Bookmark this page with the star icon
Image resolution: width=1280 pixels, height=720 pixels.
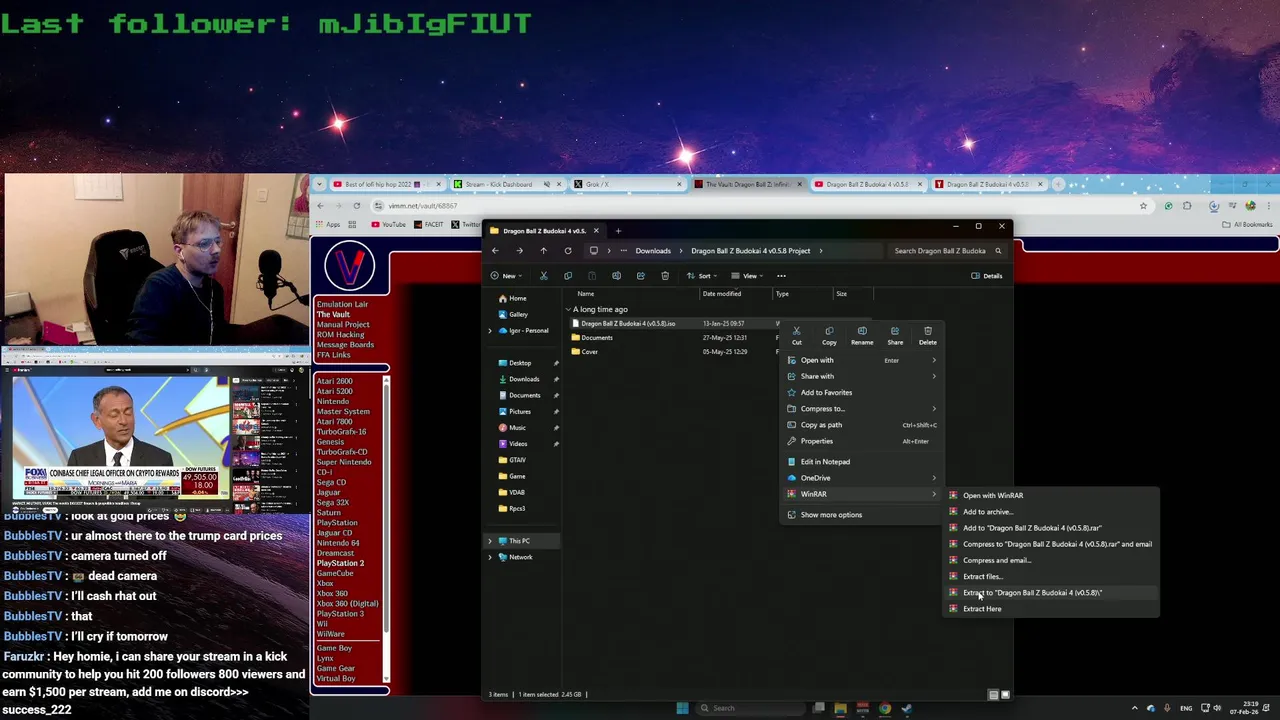[x=1143, y=206]
